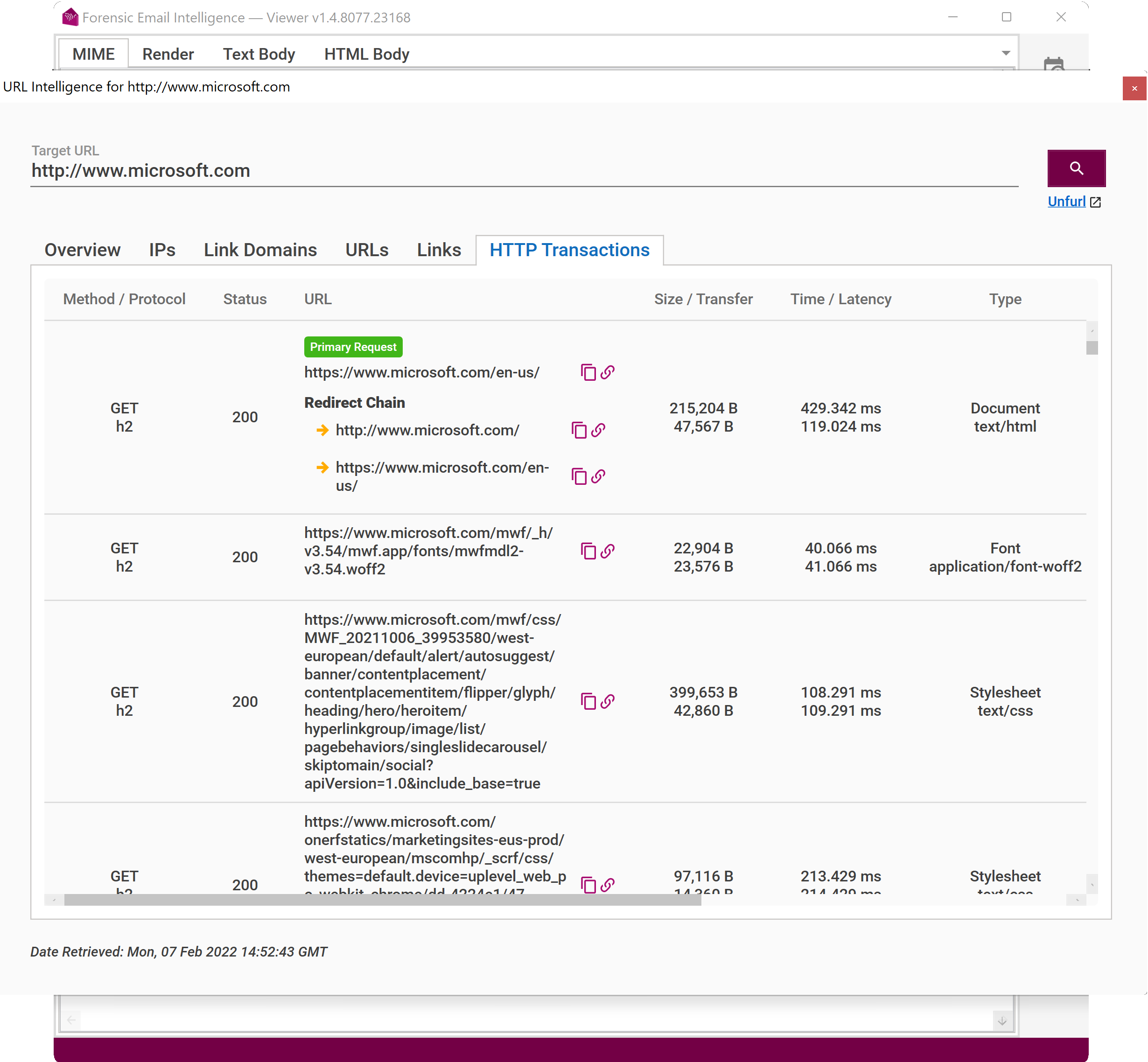Switch to the Overview tab
Screen dimensions: 1148x1062
[x=82, y=250]
